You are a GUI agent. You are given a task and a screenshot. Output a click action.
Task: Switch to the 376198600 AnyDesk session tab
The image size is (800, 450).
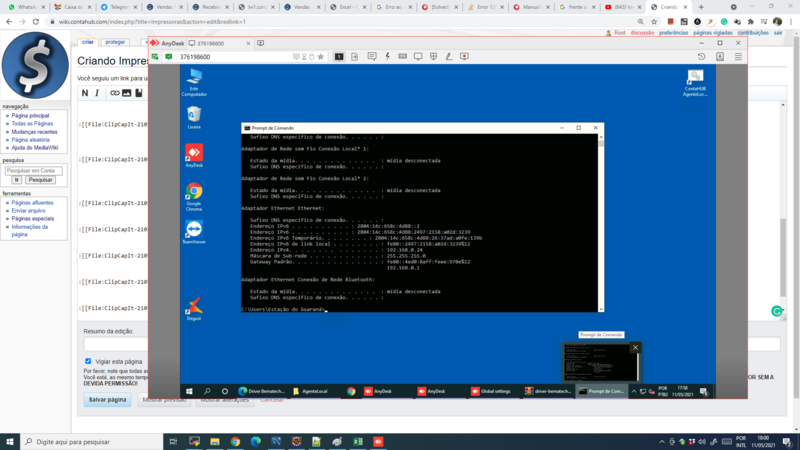[219, 43]
